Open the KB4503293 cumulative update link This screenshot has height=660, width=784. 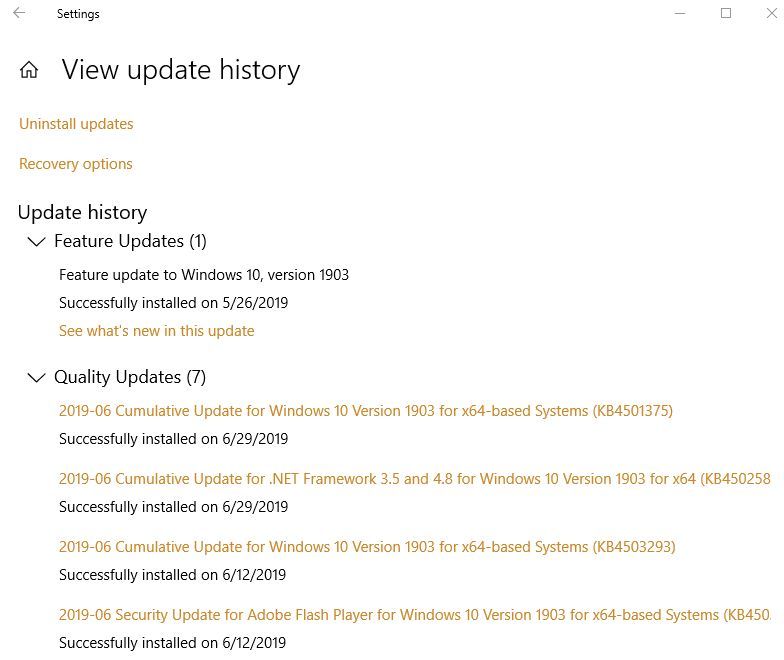[367, 547]
